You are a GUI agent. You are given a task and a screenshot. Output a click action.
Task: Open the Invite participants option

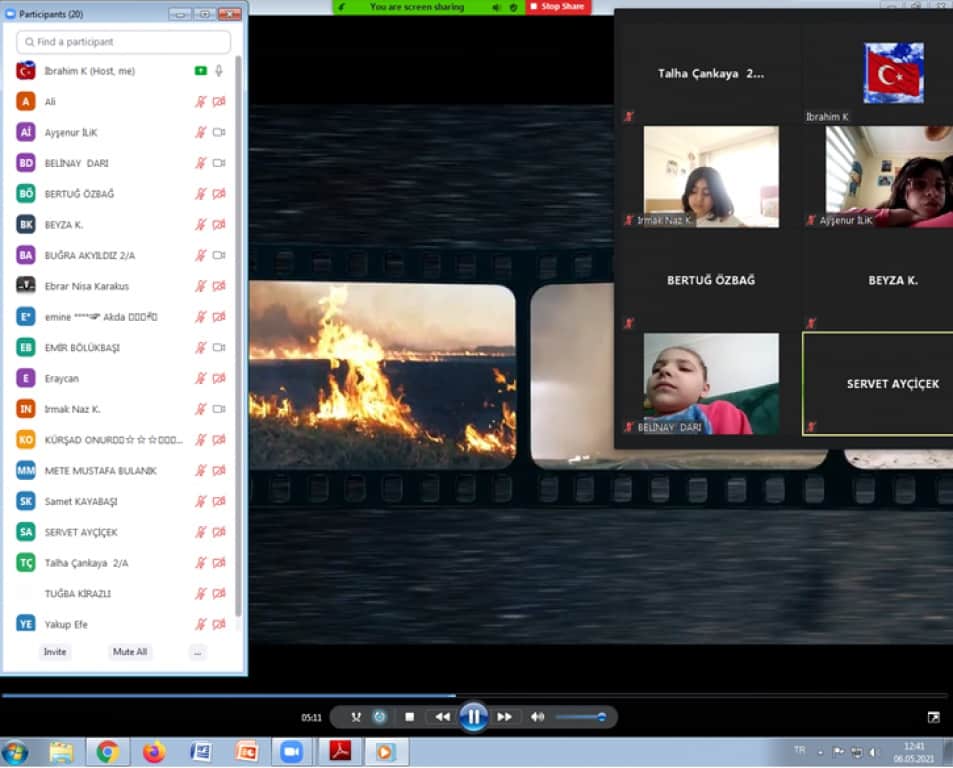point(55,652)
